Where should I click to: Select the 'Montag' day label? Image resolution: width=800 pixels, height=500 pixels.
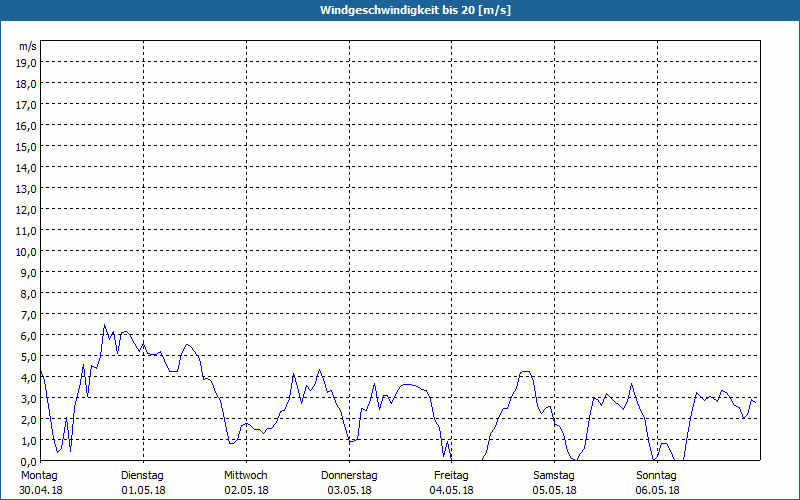(x=39, y=476)
